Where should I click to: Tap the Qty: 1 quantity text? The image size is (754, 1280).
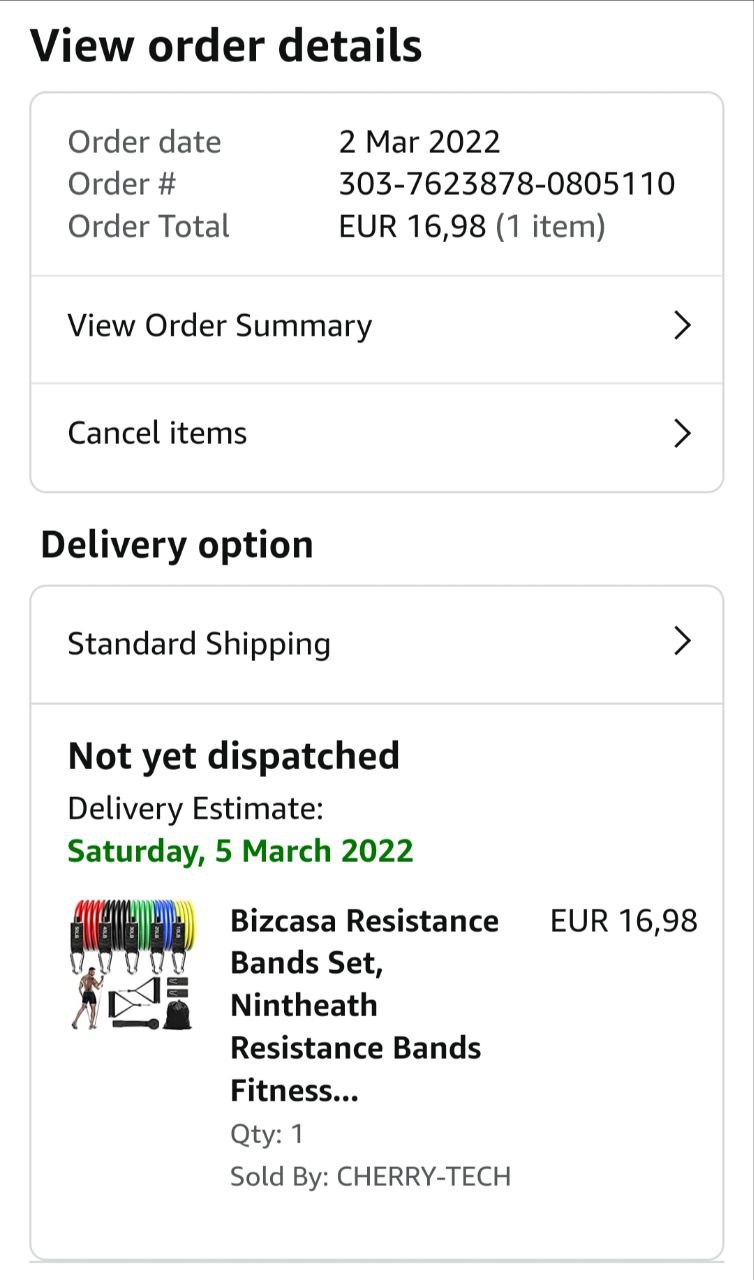[x=267, y=1134]
